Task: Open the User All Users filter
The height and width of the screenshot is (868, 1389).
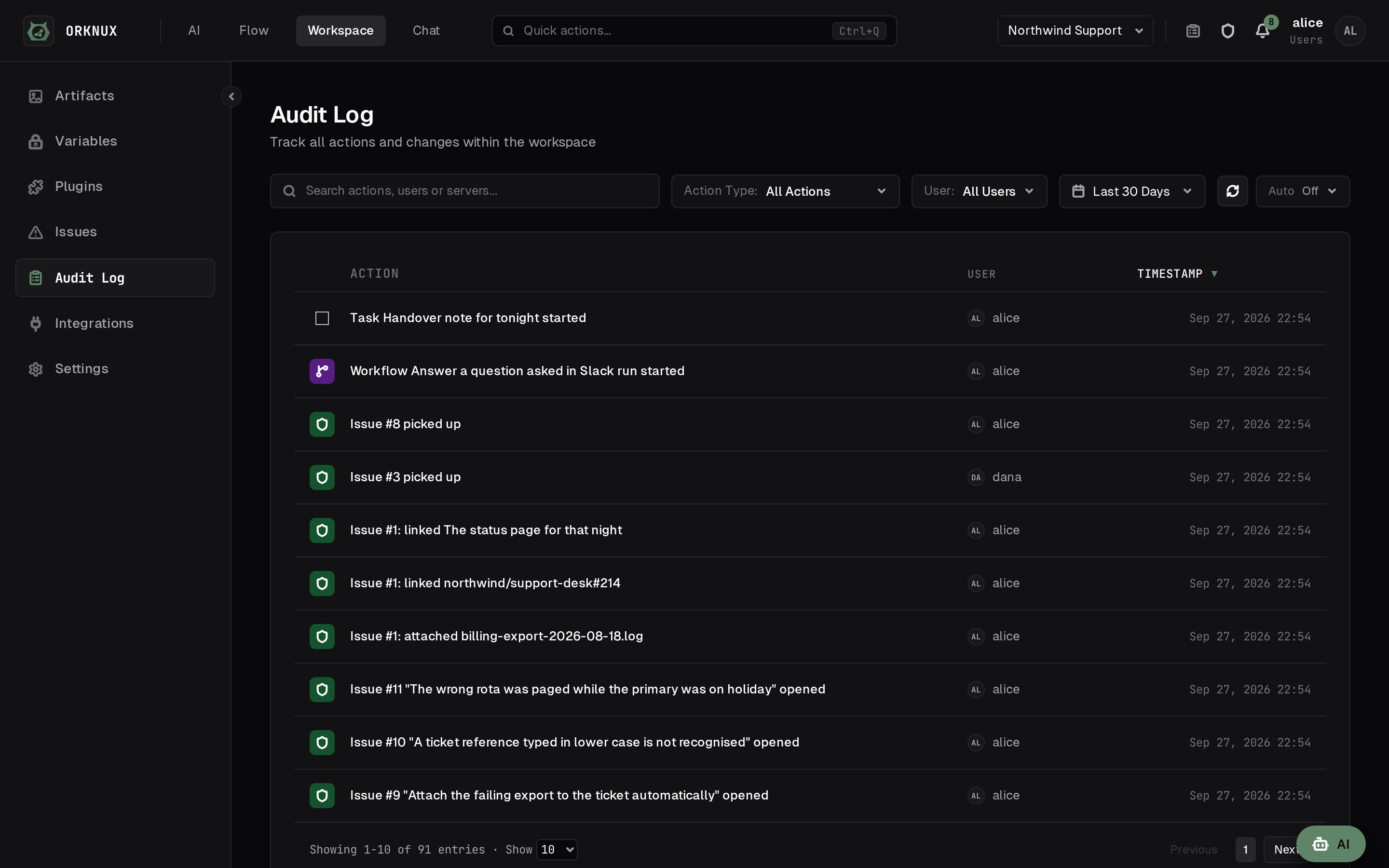Action: coord(979,191)
